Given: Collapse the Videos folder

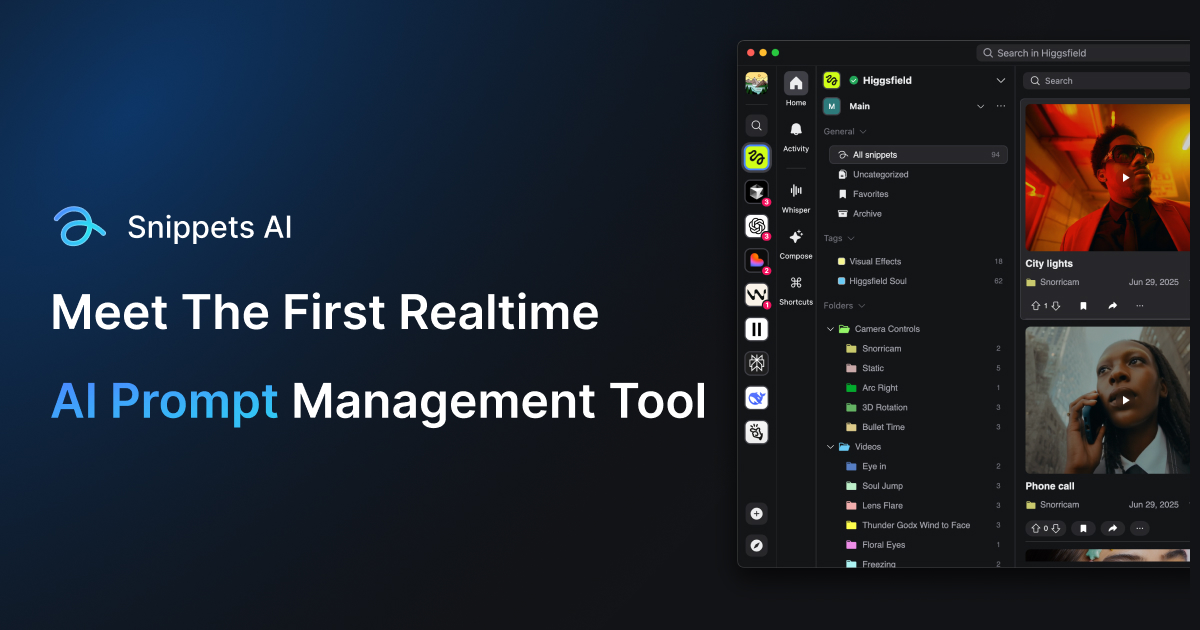Looking at the screenshot, I should 830,446.
